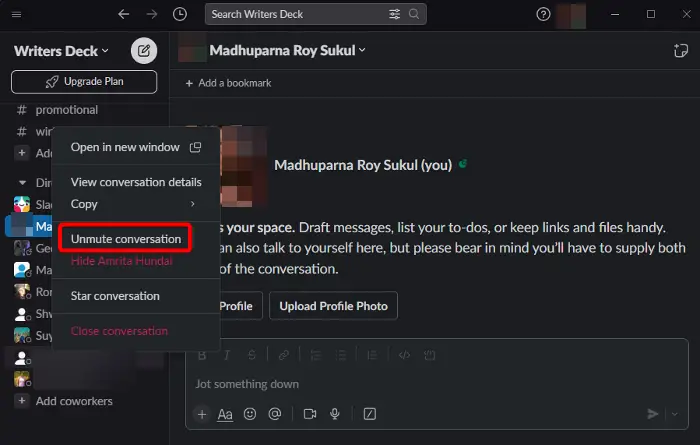Click the slash shortcuts icon
This screenshot has width=700, height=445.
[370, 414]
